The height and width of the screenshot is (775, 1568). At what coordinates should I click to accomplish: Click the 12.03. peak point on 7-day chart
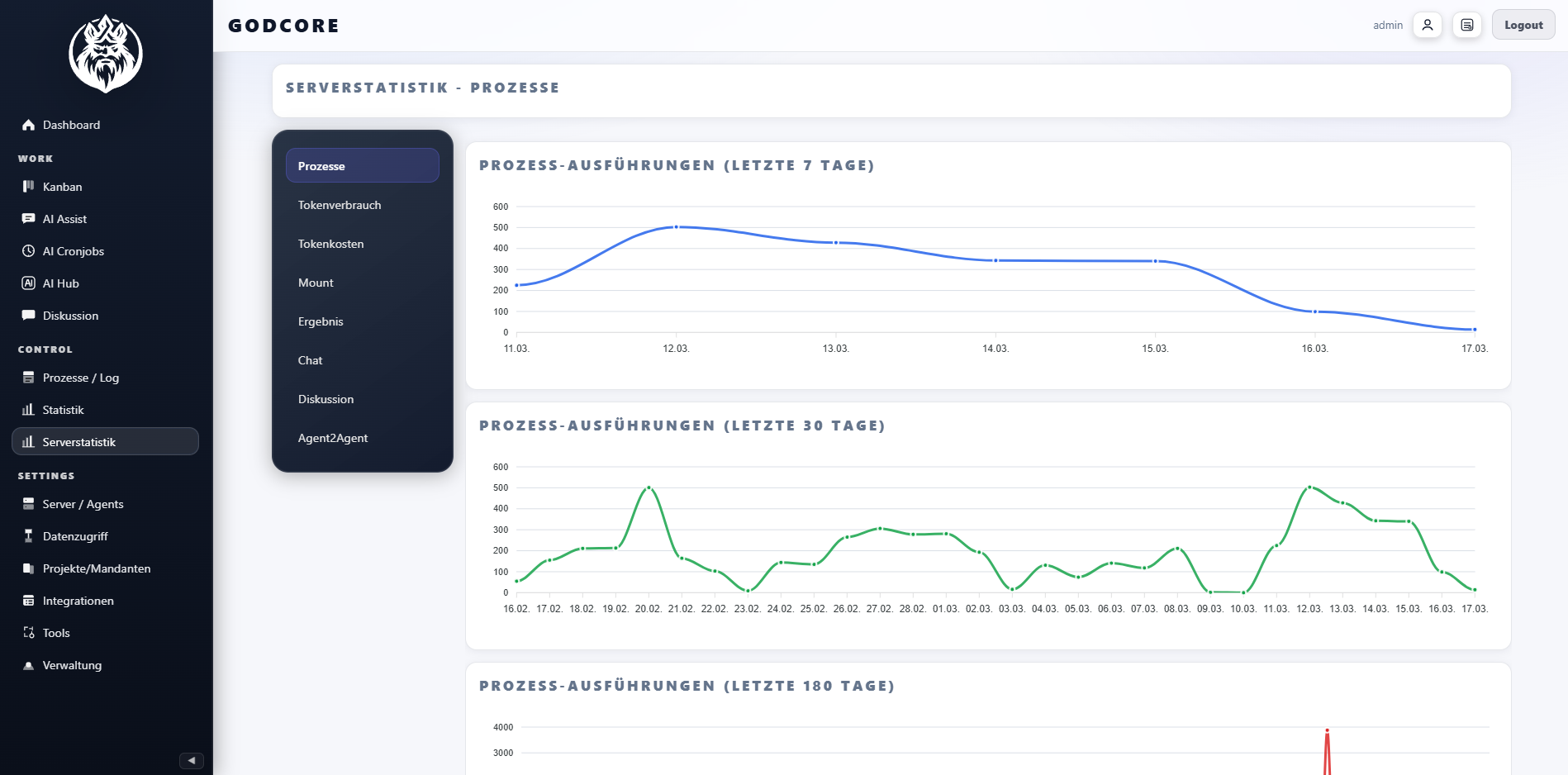(x=676, y=227)
